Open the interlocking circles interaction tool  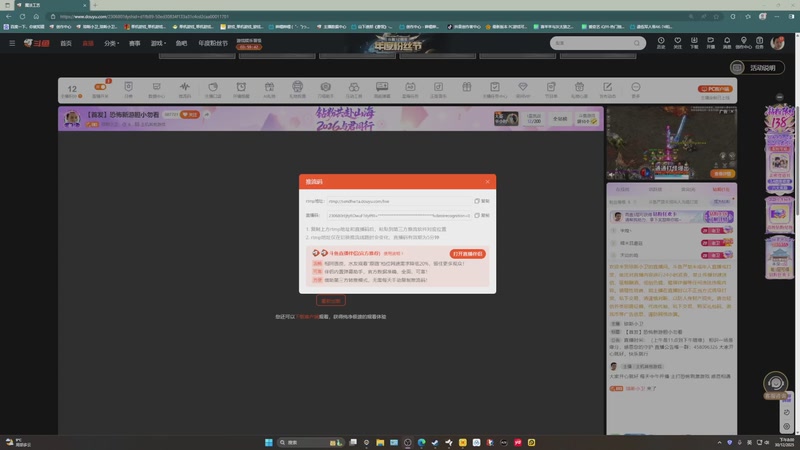(x=354, y=87)
